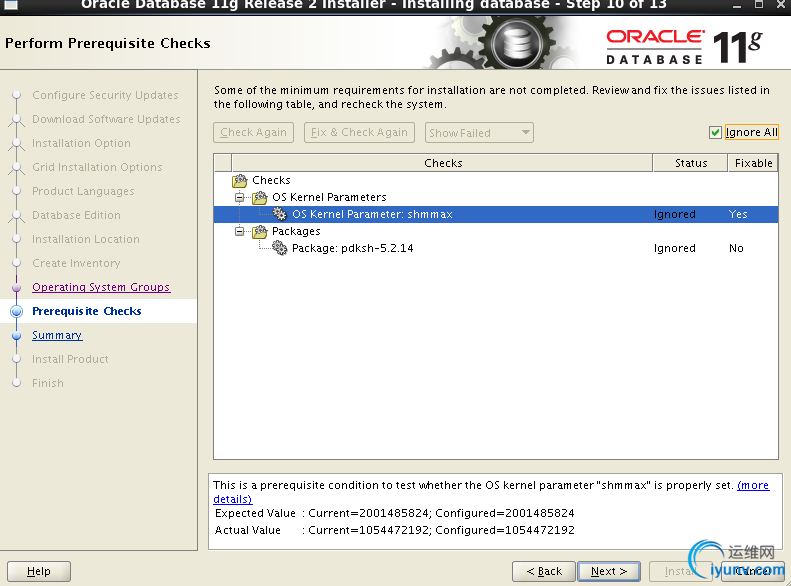Select Installation Location in step list
The image size is (791, 586).
(x=86, y=239)
